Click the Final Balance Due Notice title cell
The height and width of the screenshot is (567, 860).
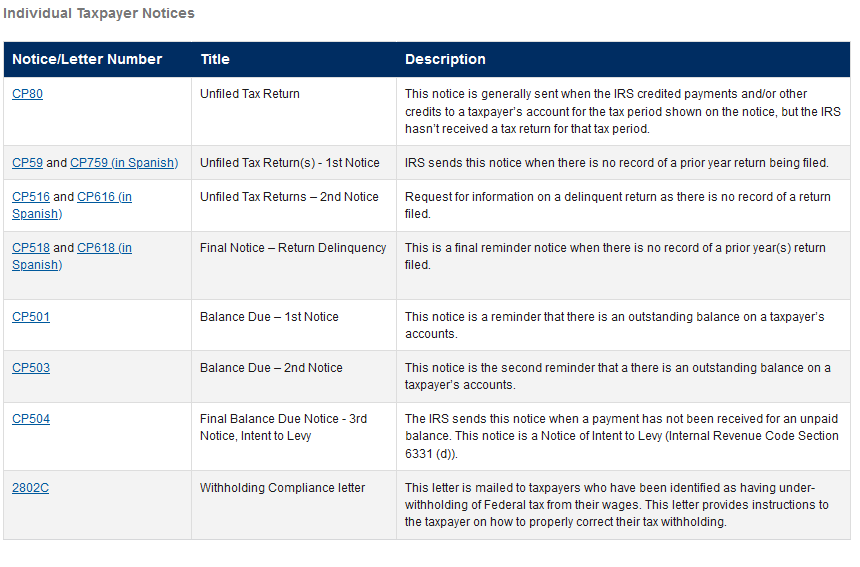coord(283,427)
